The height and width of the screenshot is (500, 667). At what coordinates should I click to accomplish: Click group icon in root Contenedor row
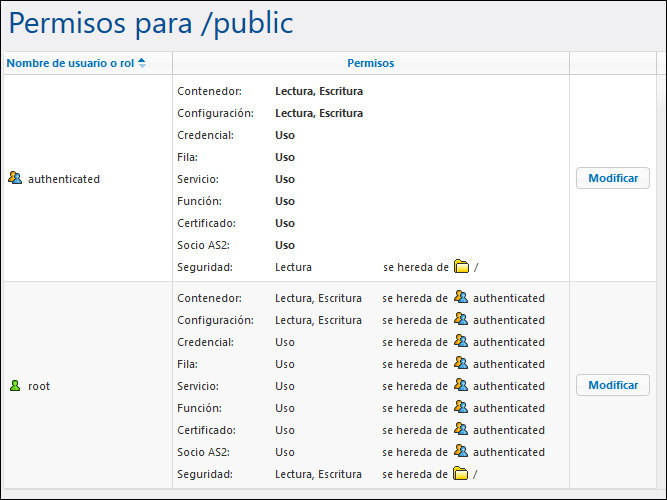(x=461, y=297)
